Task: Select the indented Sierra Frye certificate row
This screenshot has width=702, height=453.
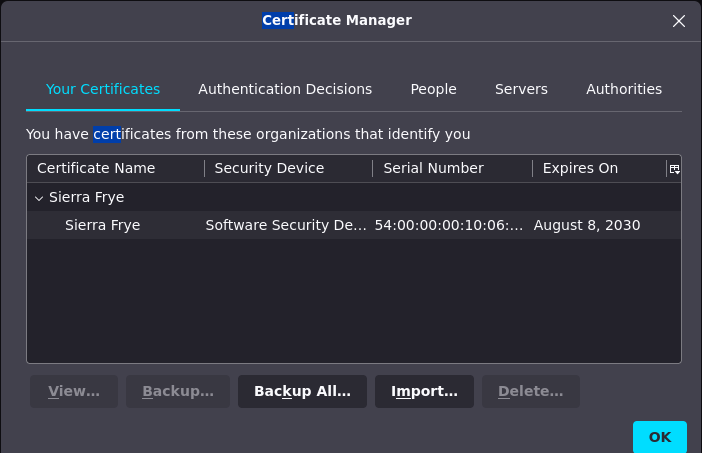Action: 102,225
